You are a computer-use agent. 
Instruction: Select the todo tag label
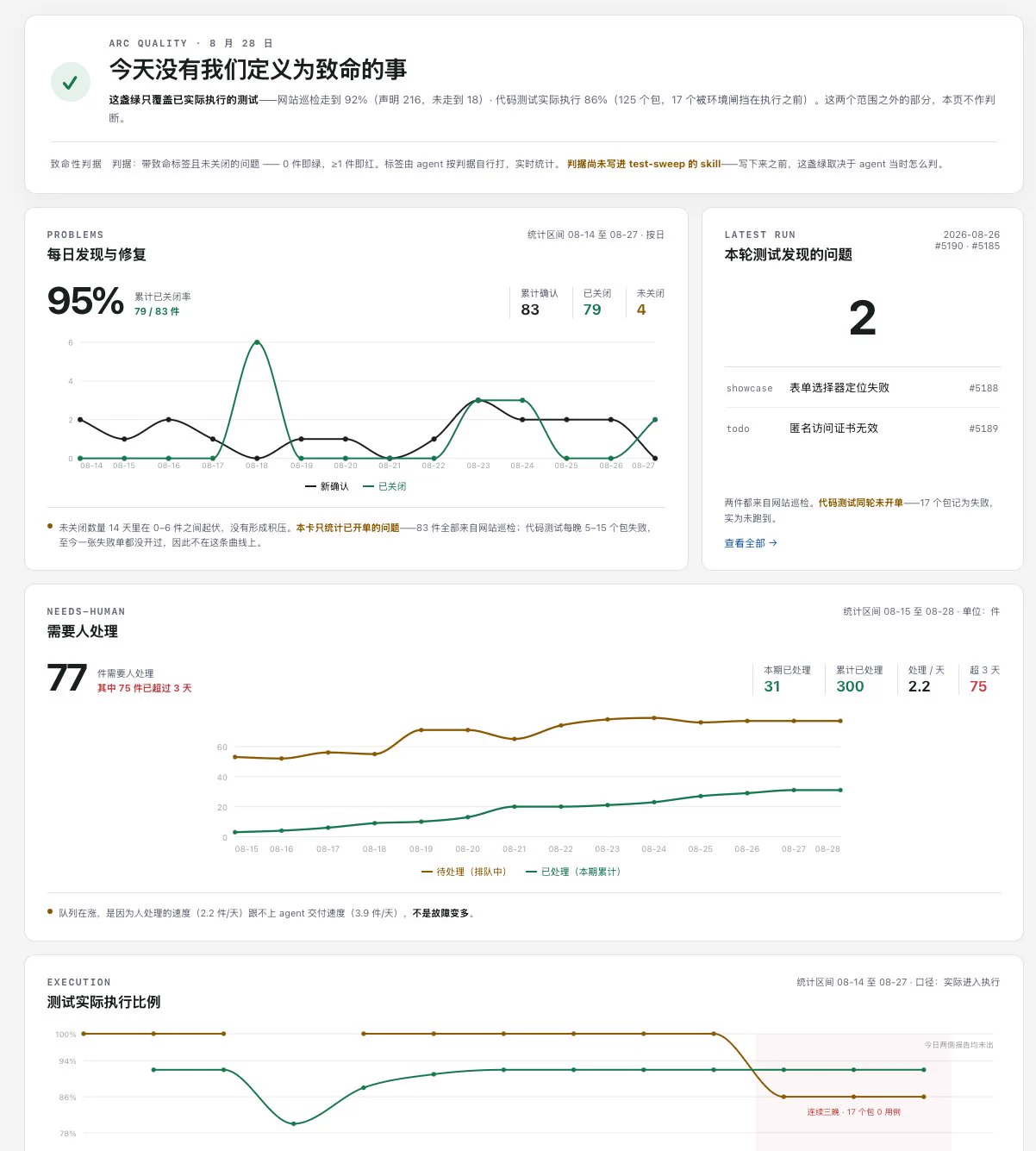coord(738,428)
